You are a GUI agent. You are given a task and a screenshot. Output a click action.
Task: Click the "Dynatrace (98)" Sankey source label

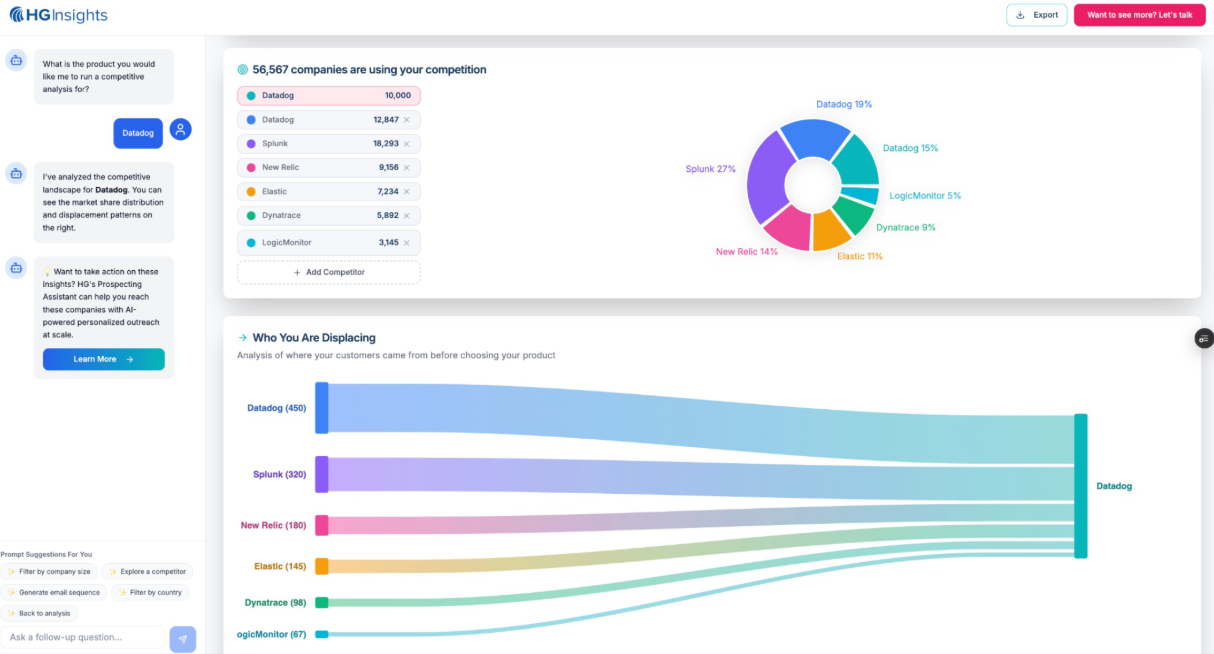click(x=276, y=603)
